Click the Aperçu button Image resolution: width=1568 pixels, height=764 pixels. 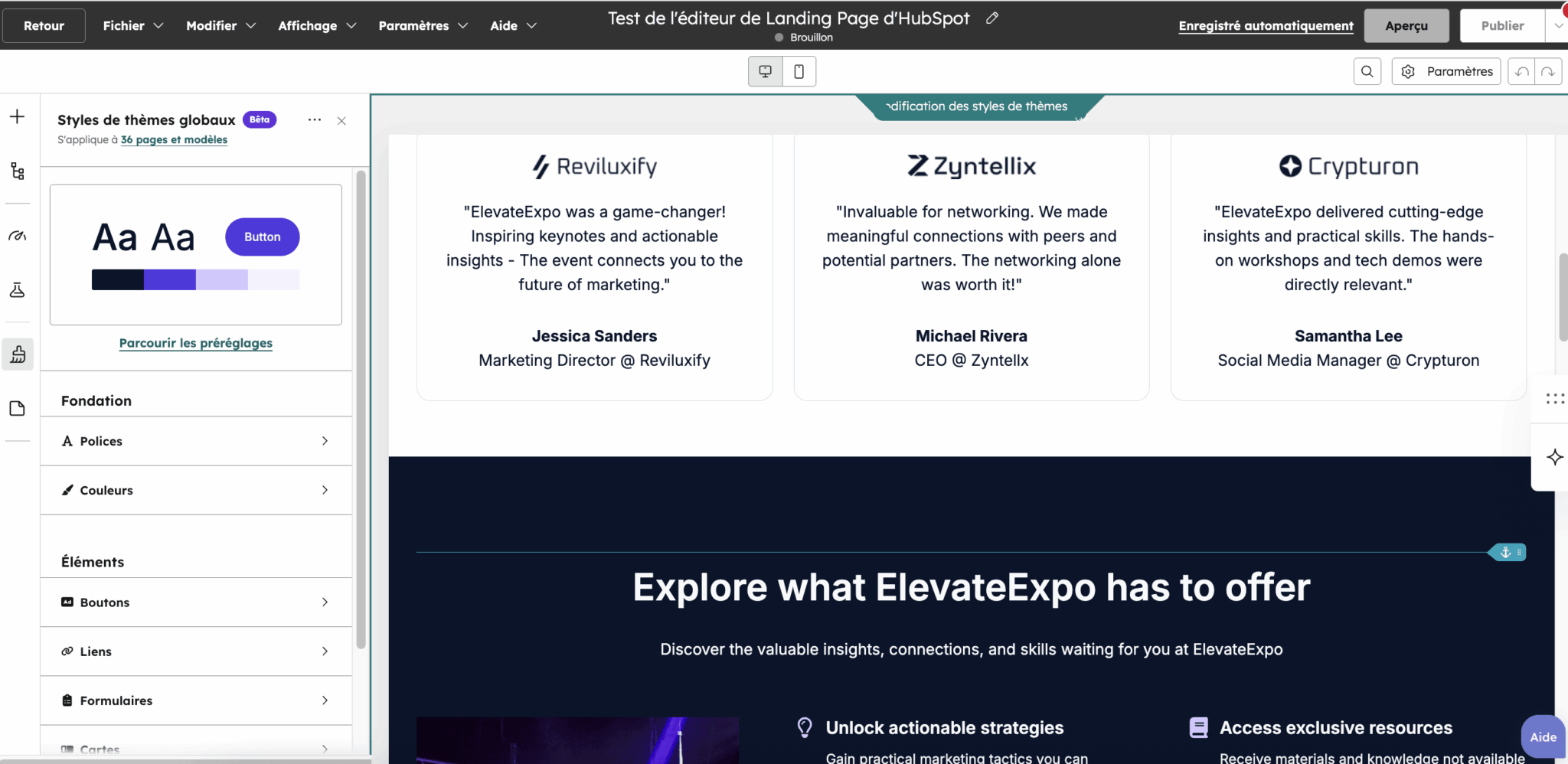(1406, 25)
